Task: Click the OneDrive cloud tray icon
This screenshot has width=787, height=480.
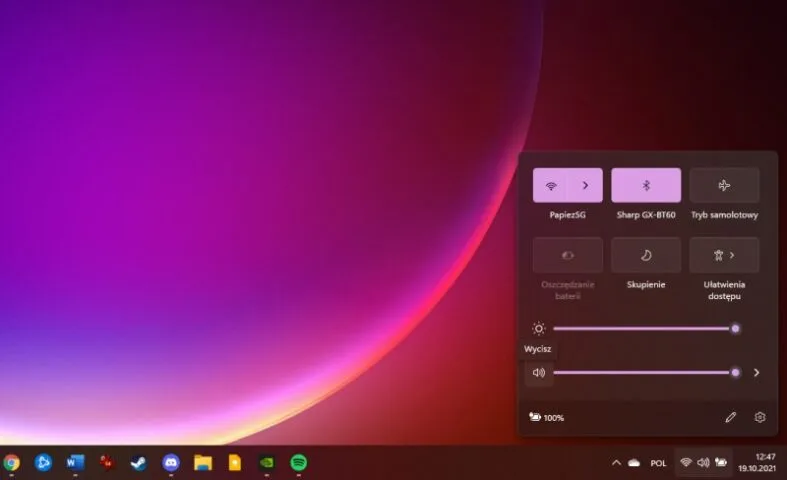Action: (634, 463)
